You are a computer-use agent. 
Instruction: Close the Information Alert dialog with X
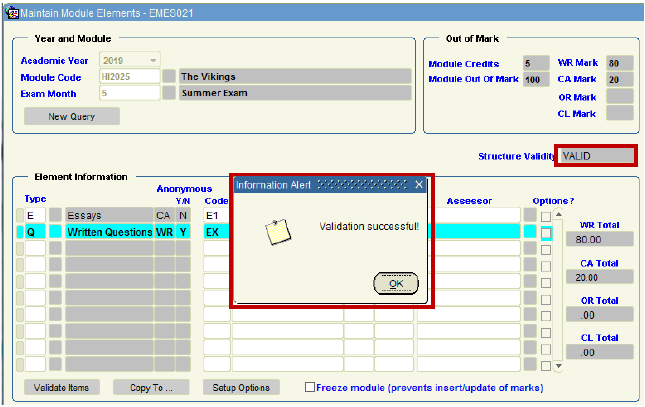[x=419, y=185]
